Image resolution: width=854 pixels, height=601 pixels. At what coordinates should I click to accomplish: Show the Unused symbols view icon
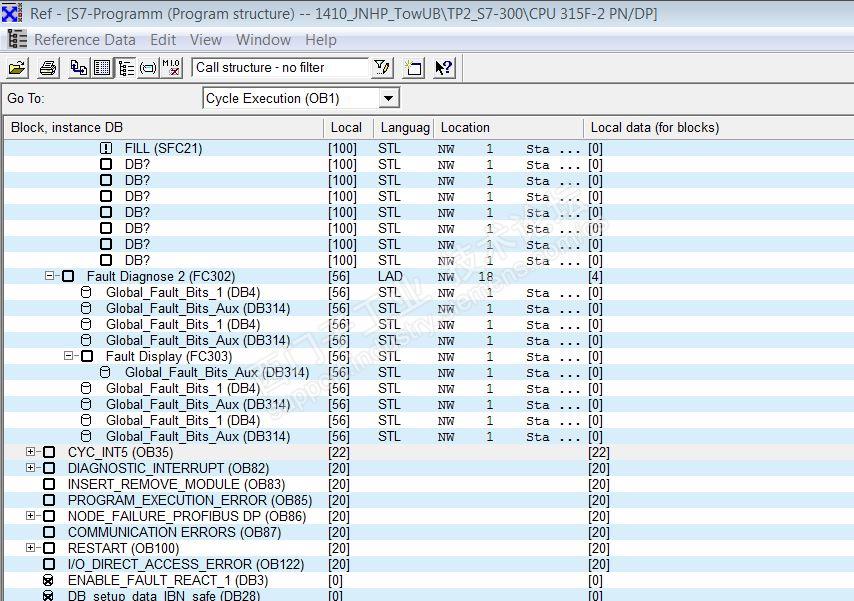click(x=148, y=68)
